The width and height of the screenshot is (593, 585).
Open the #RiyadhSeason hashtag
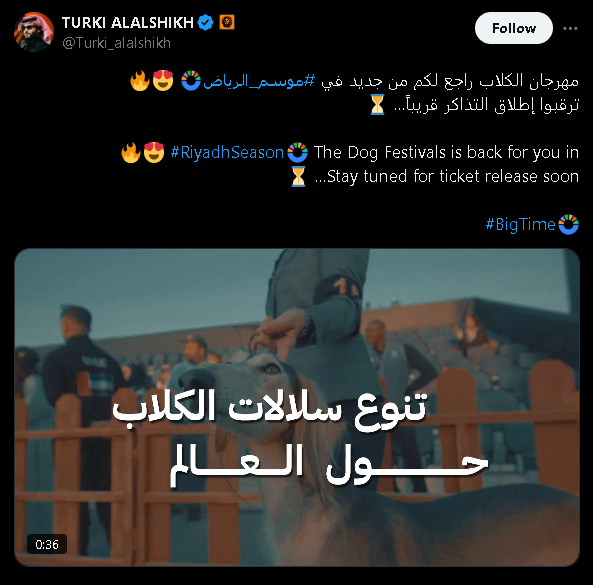tap(227, 152)
